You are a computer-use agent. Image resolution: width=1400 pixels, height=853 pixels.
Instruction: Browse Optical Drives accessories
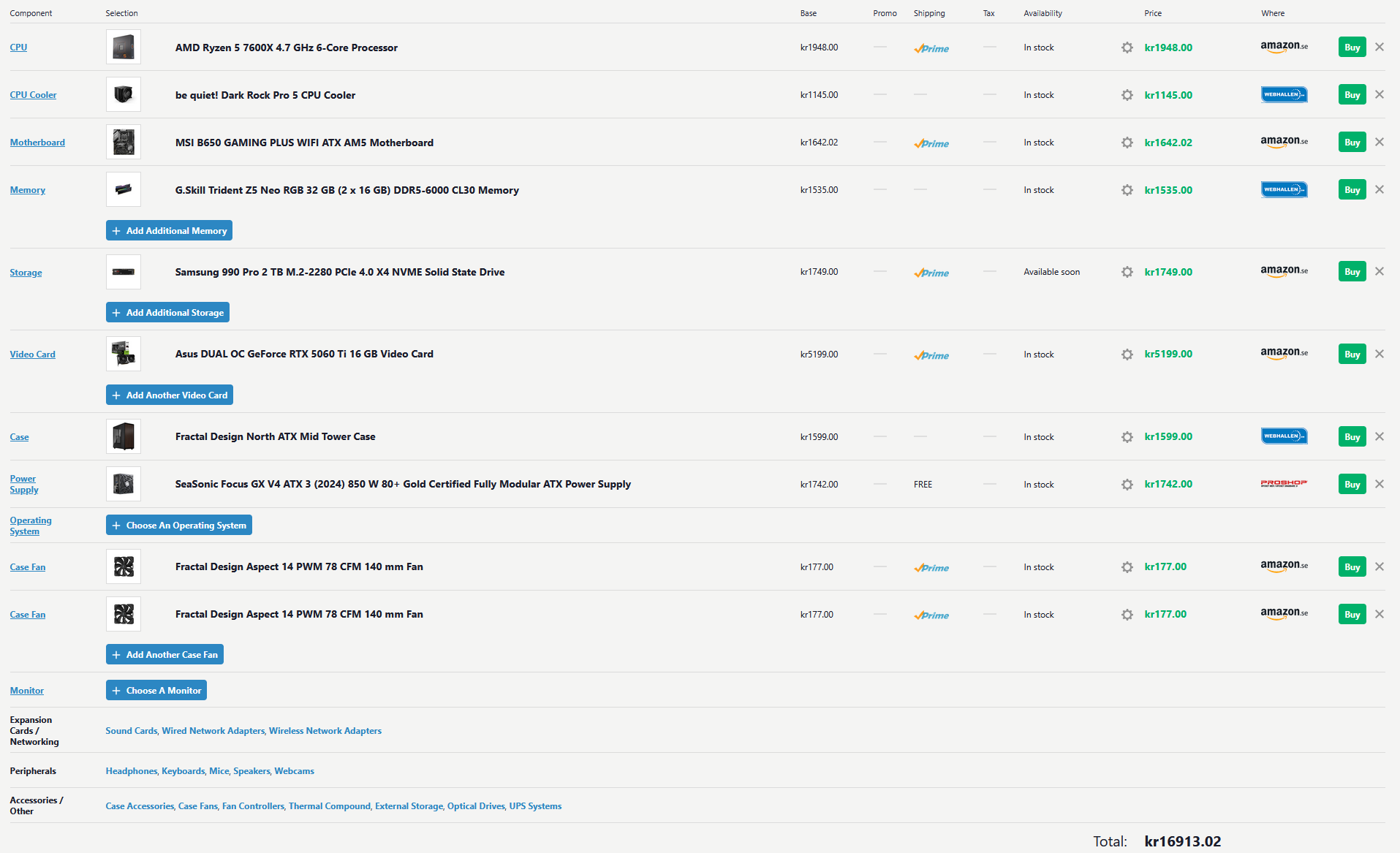coord(476,806)
